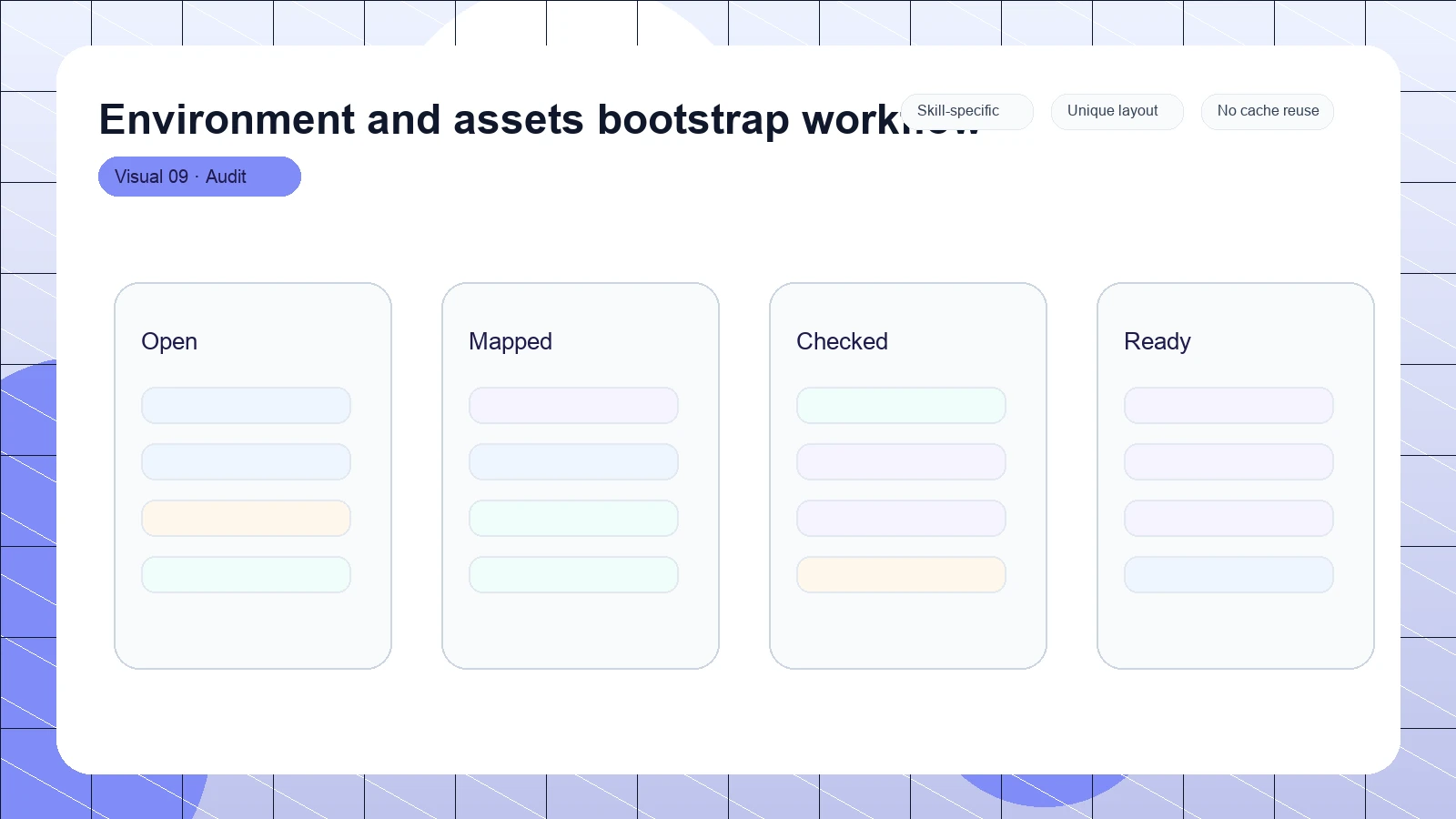Click the blue item in Mapped column

coord(573,462)
